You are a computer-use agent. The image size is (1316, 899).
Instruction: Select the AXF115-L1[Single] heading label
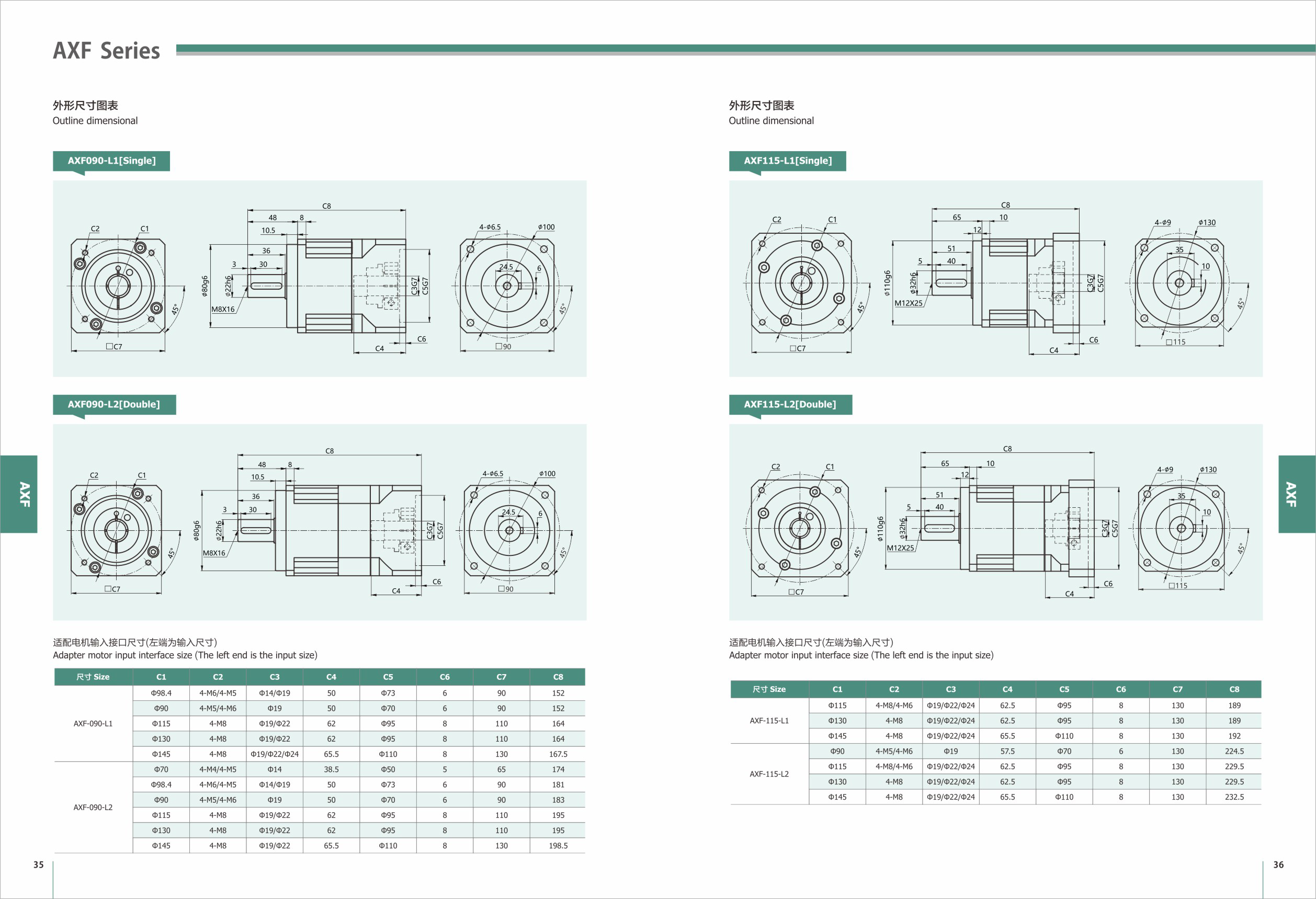click(x=787, y=161)
